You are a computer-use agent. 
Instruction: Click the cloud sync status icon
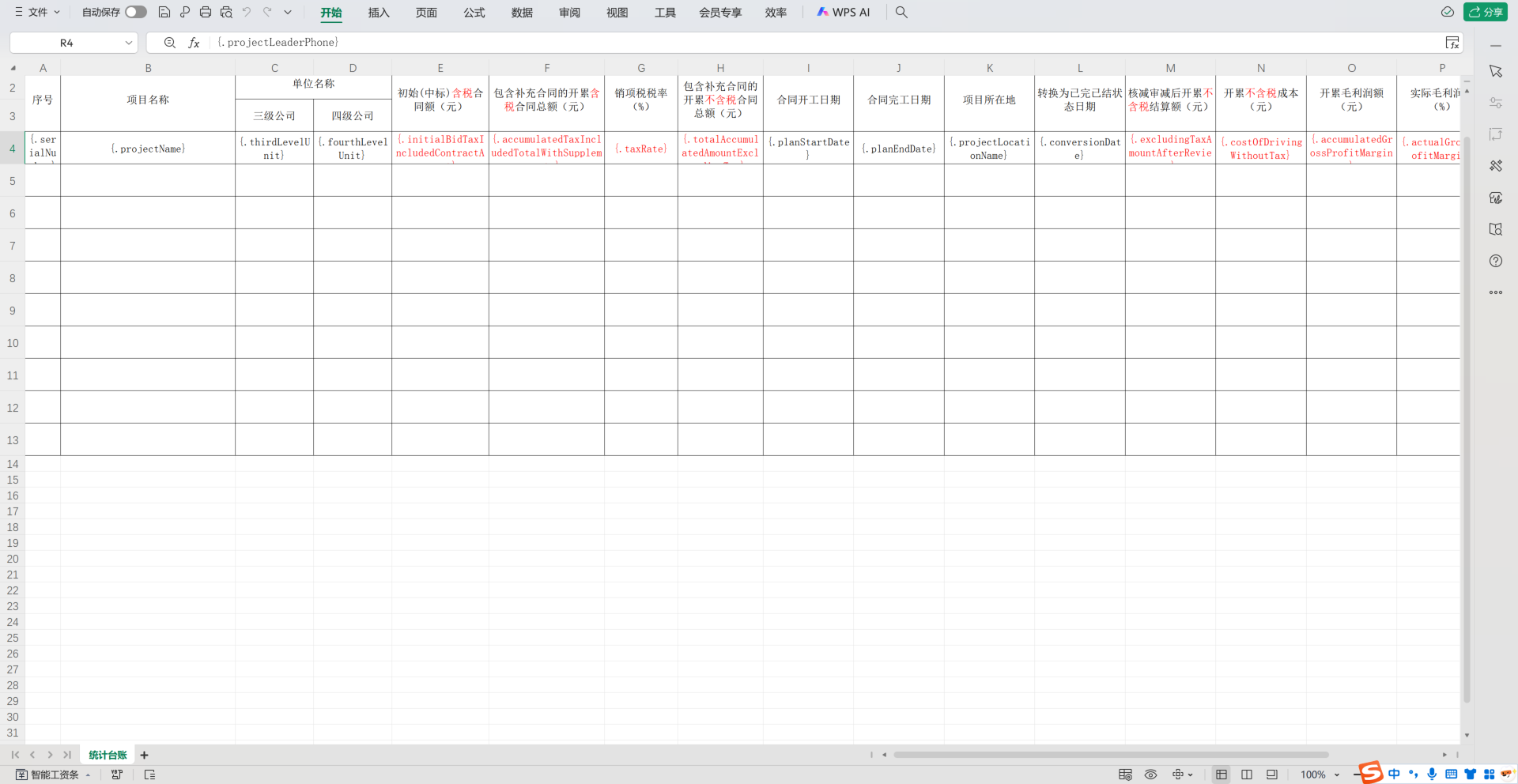tap(1448, 12)
